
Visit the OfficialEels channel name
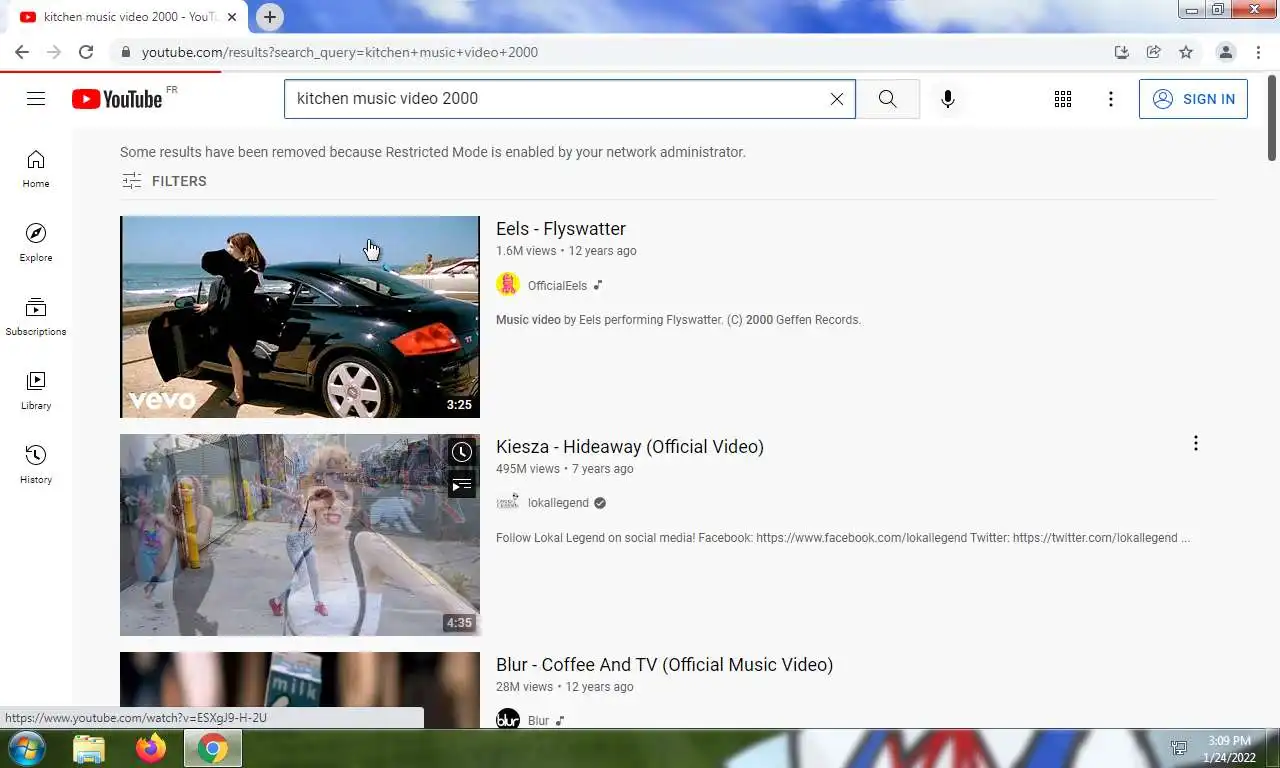557,285
